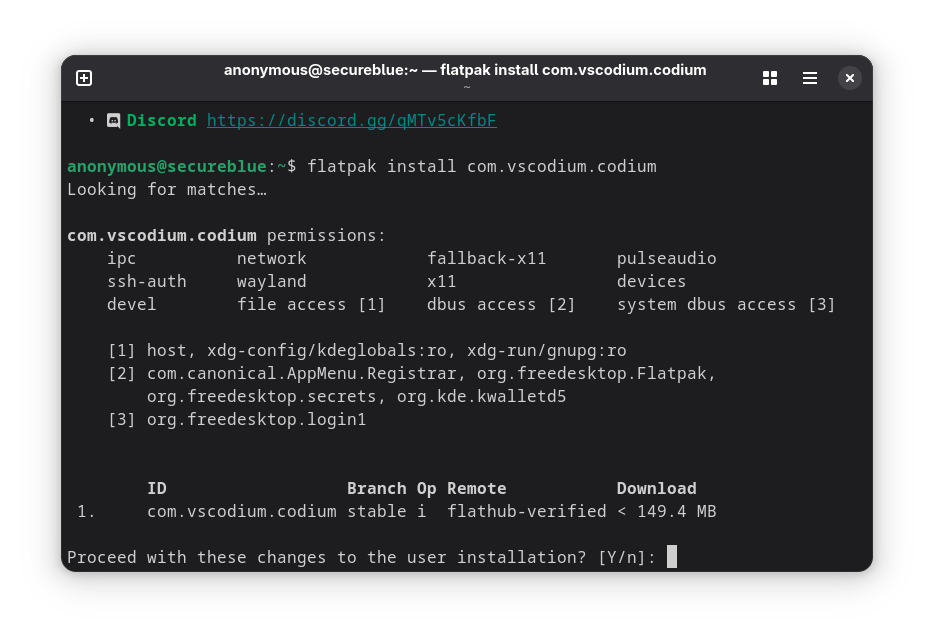
Task: Click 'system dbus access [3]' permission
Action: click(726, 304)
